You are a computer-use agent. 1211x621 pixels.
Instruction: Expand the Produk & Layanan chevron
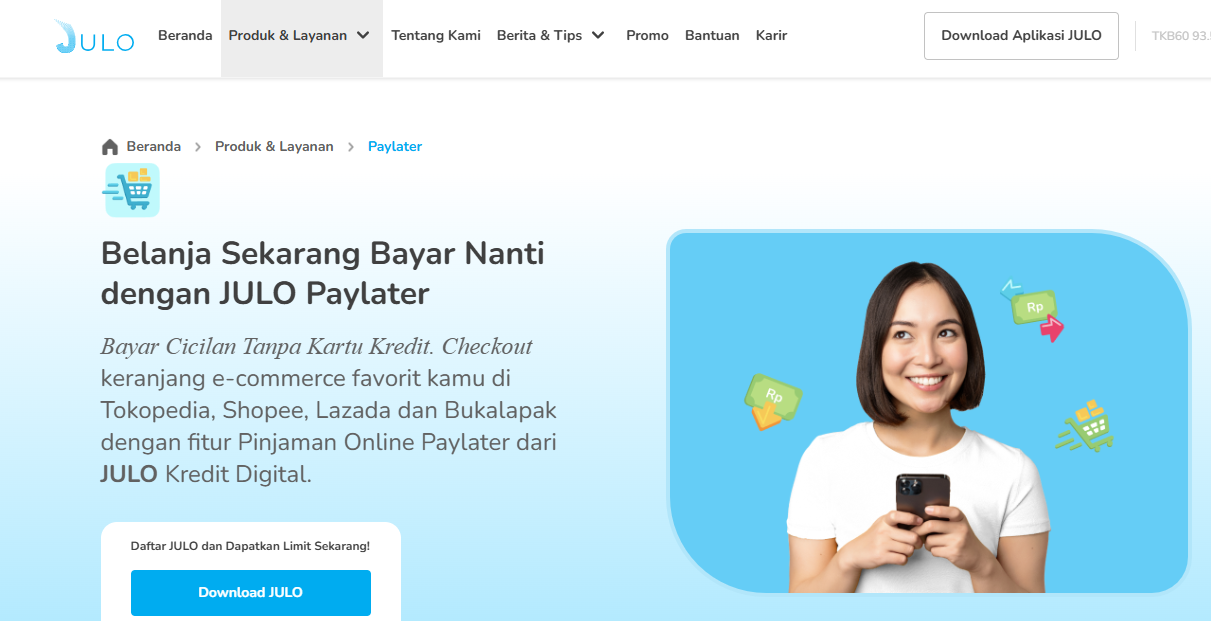click(363, 35)
